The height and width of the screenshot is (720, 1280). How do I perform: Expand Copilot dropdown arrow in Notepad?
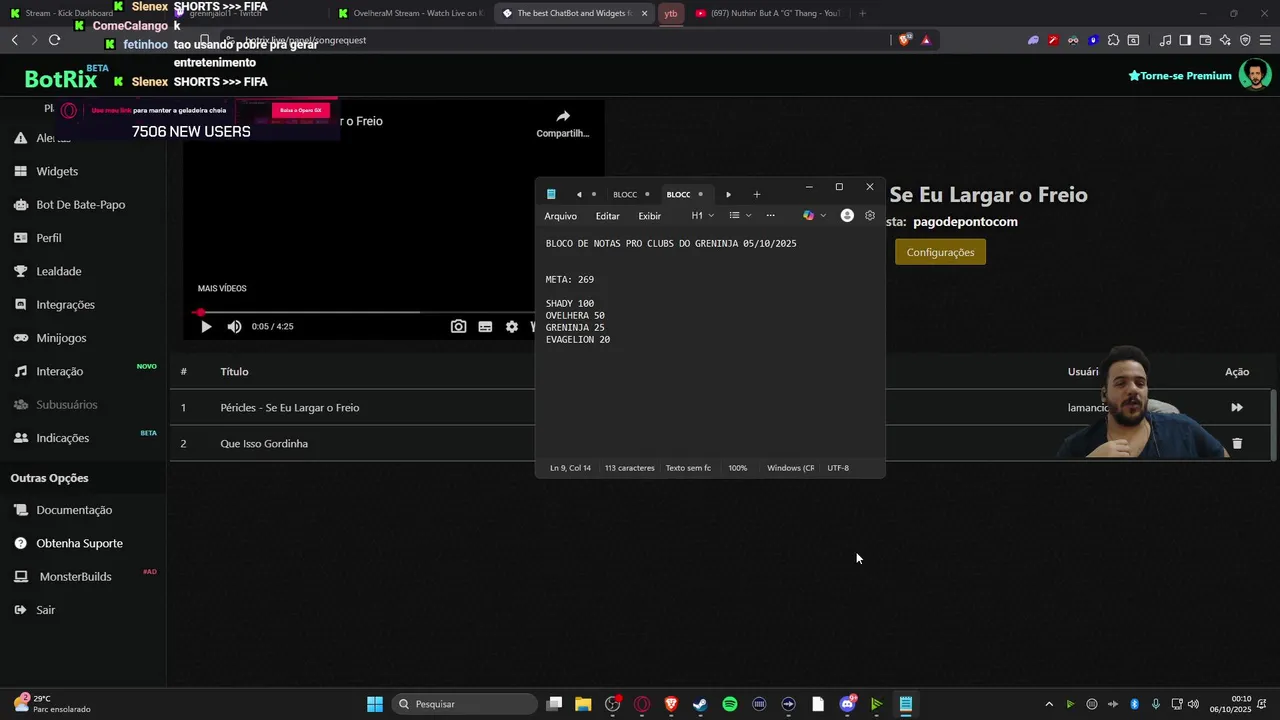[x=823, y=216]
